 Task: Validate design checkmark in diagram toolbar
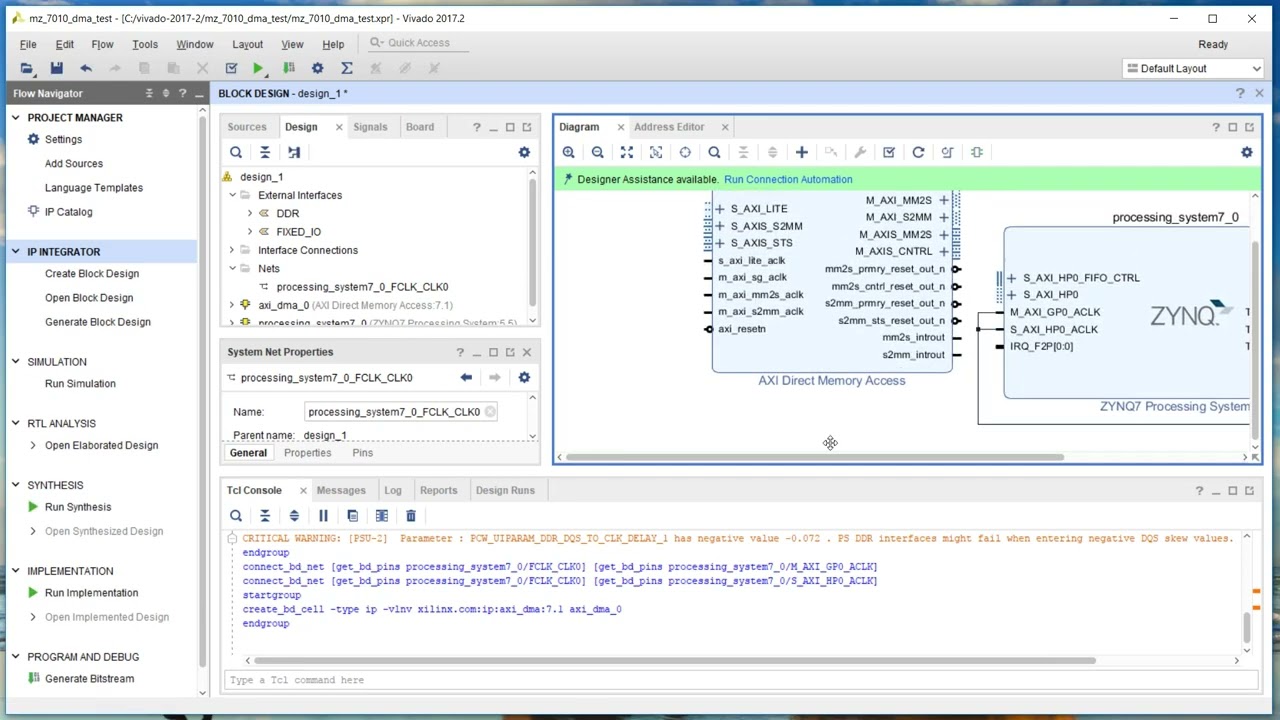pos(889,152)
